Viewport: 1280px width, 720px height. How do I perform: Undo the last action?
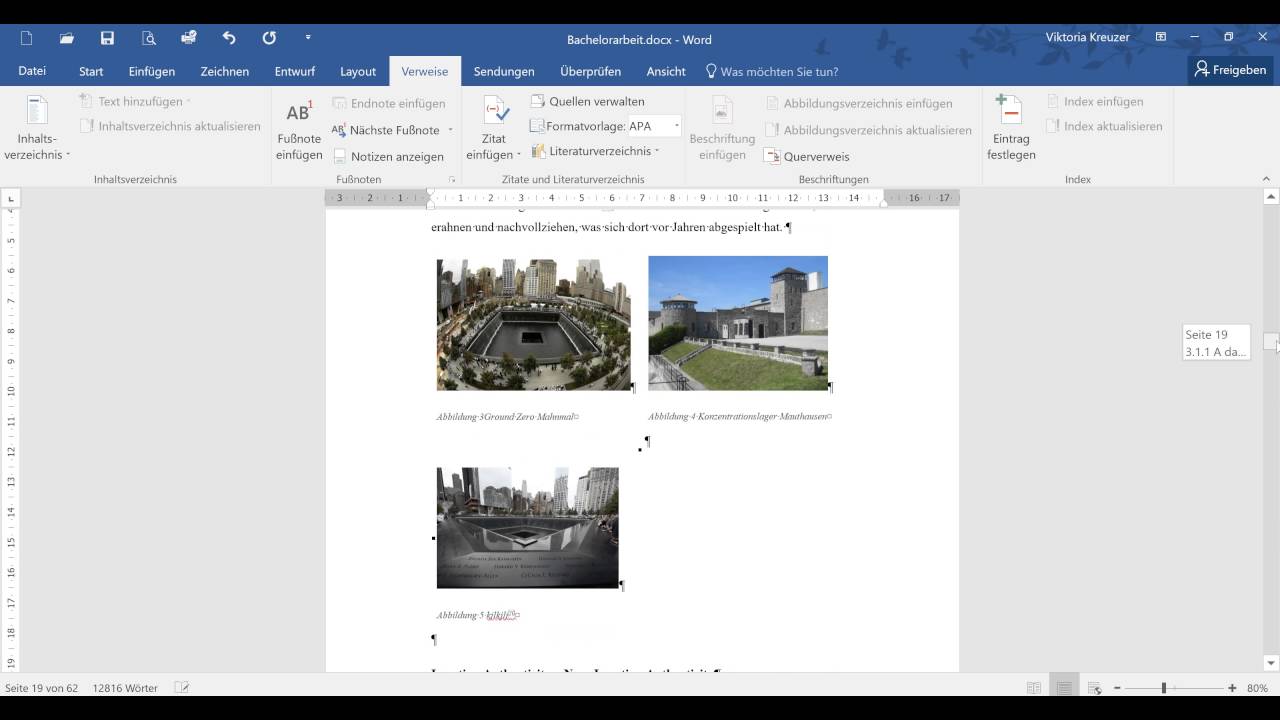pos(229,38)
